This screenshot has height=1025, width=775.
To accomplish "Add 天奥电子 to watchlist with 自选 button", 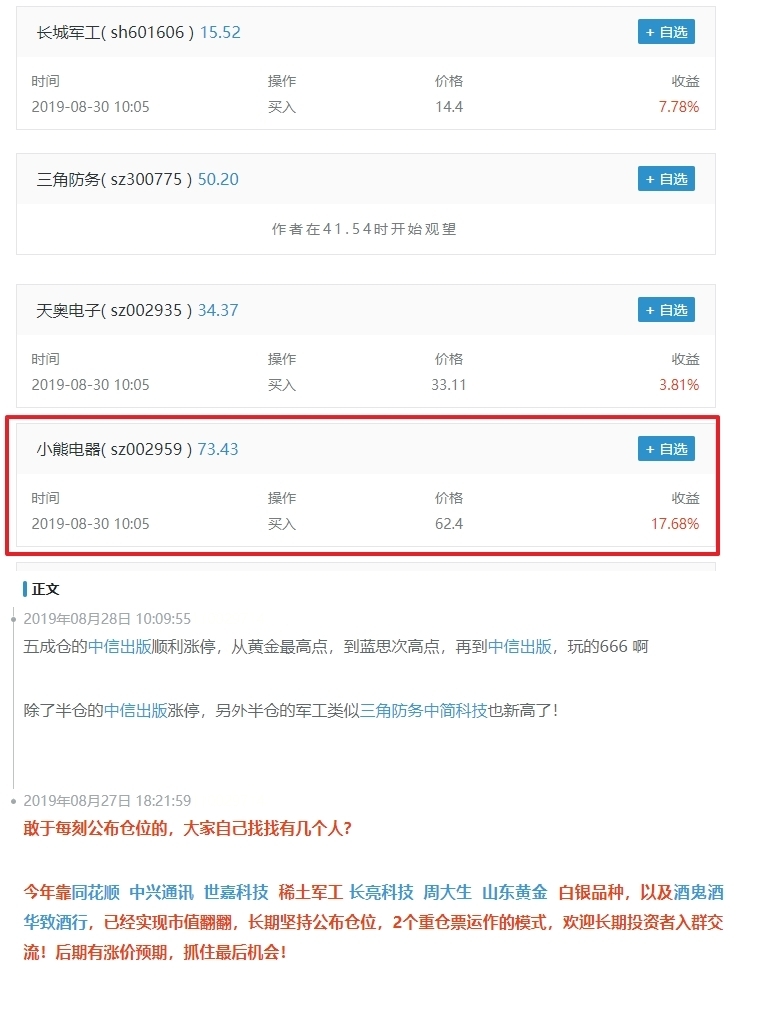I will click(666, 310).
